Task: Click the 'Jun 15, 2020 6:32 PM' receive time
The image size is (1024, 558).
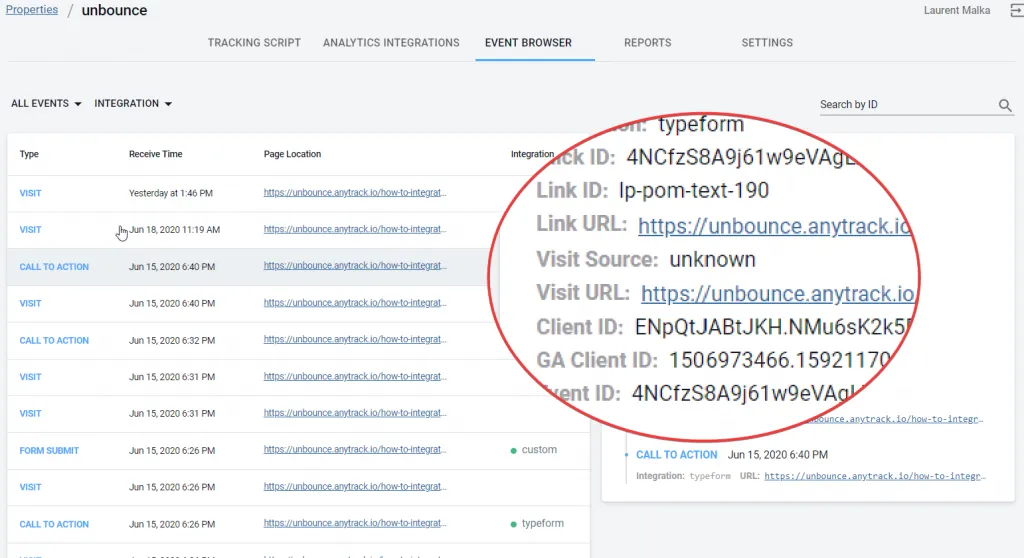Action: point(172,340)
